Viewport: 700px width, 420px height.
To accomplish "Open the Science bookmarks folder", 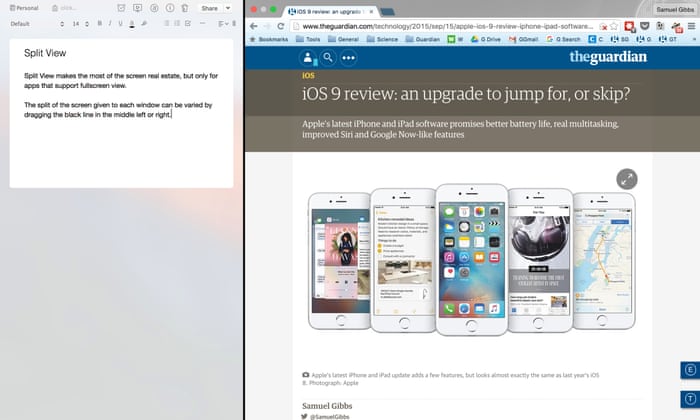I will coord(385,39).
